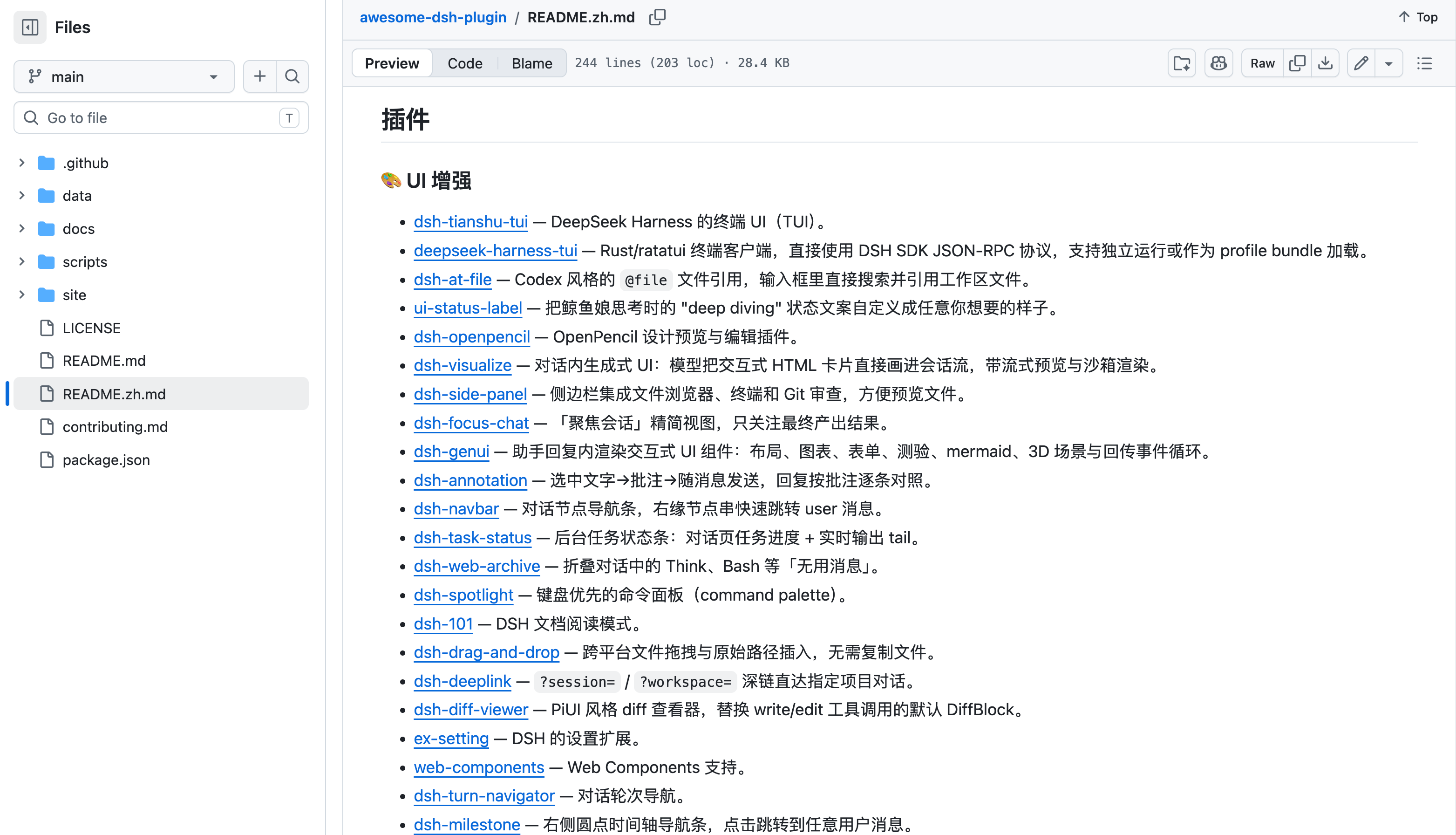Copy raw file contents
1456x835 pixels.
point(1297,63)
